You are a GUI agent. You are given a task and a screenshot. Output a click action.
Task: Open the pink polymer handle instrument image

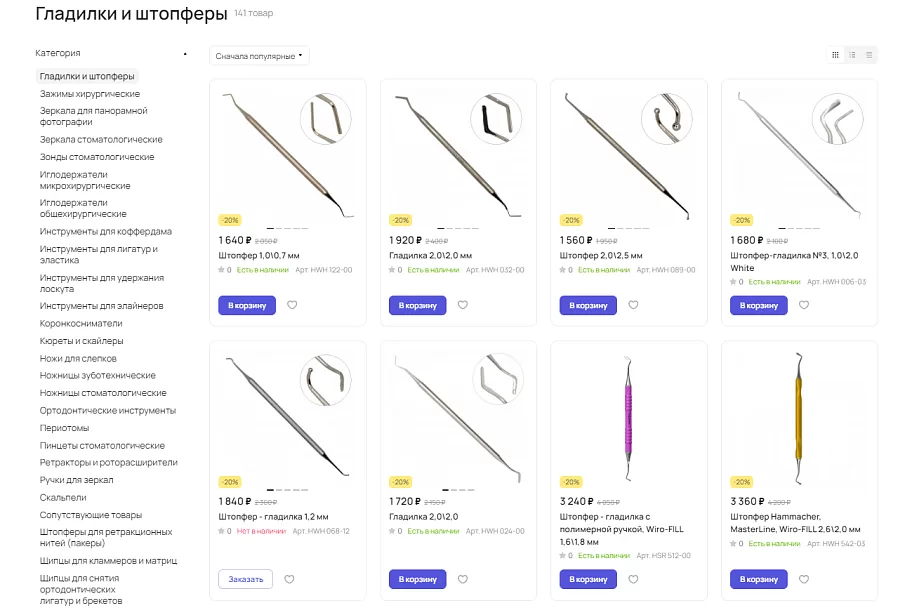coord(629,417)
